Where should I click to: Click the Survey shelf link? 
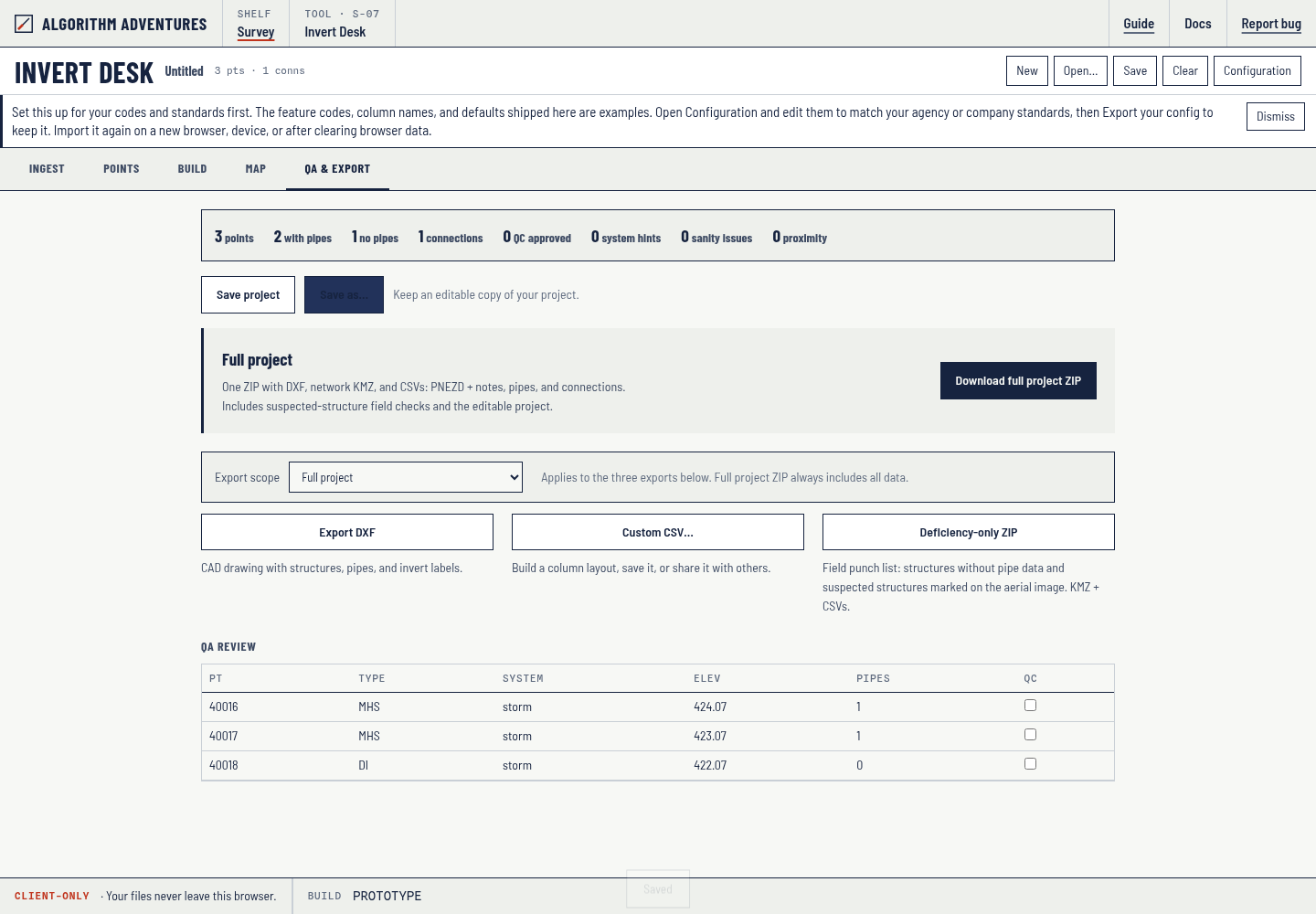[x=256, y=32]
